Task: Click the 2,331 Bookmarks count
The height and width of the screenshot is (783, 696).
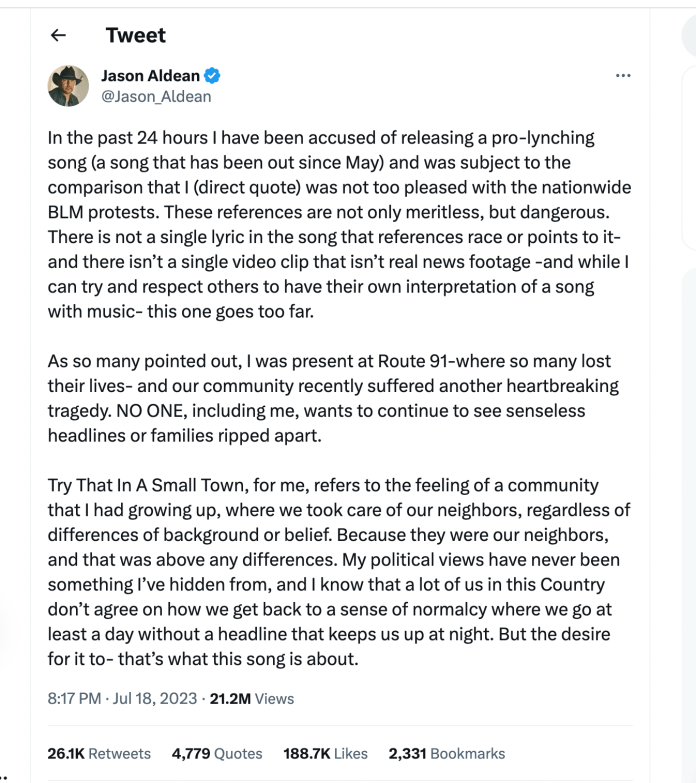Action: click(446, 753)
